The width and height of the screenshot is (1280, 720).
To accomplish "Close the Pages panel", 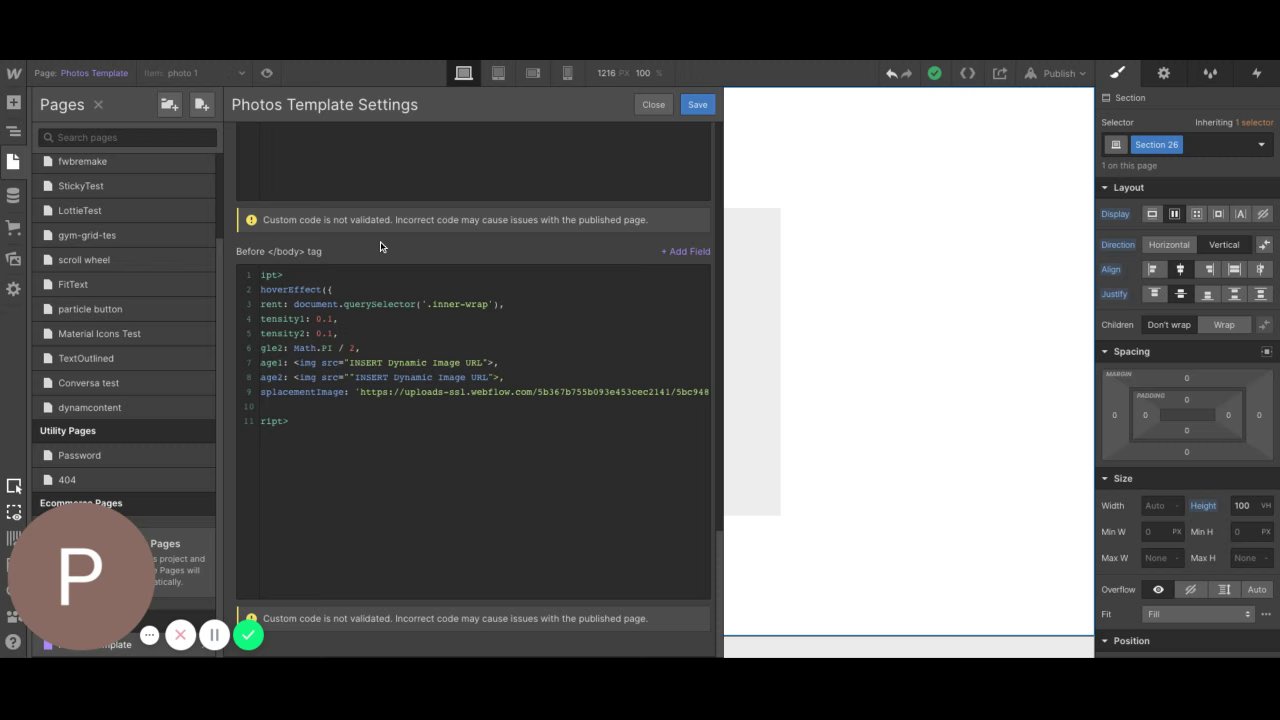I will (98, 104).
